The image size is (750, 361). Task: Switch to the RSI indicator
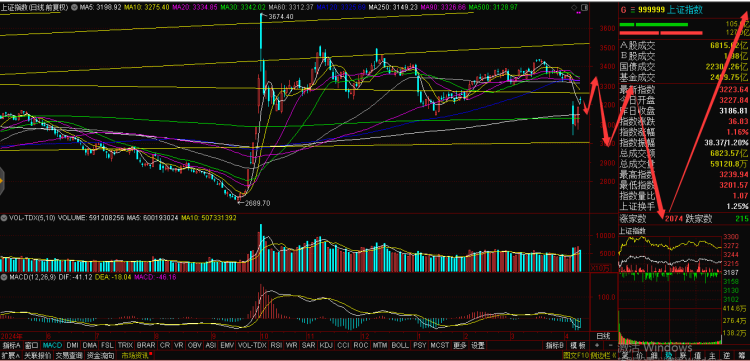[276, 345]
